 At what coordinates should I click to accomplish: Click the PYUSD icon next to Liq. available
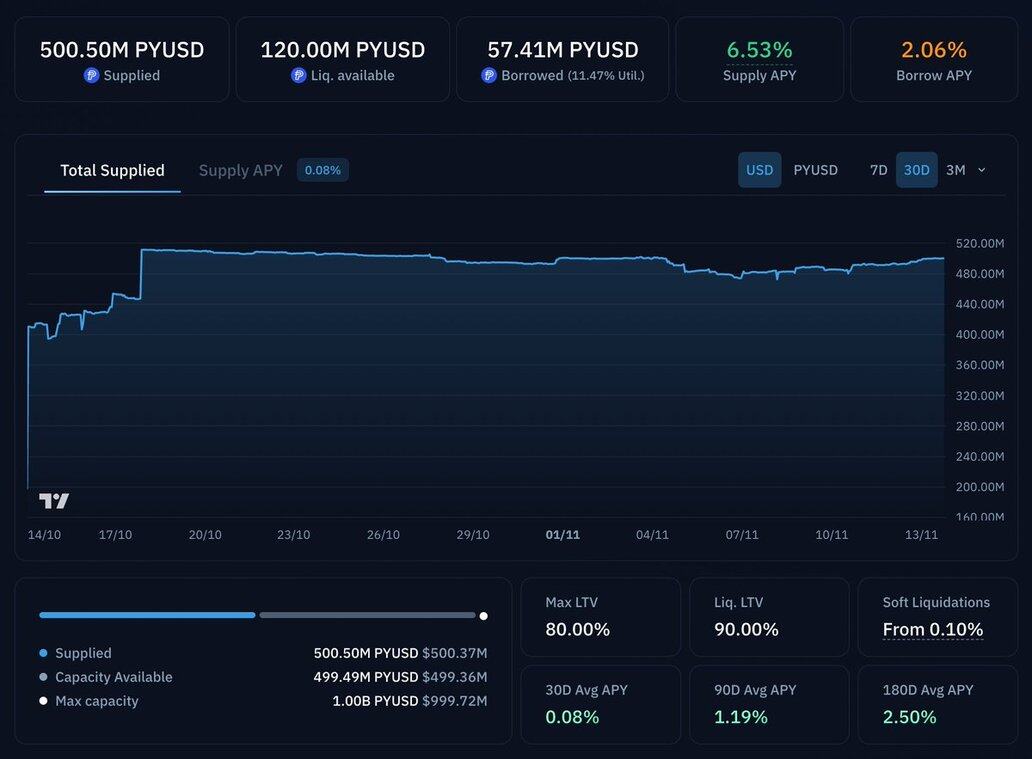click(x=298, y=76)
